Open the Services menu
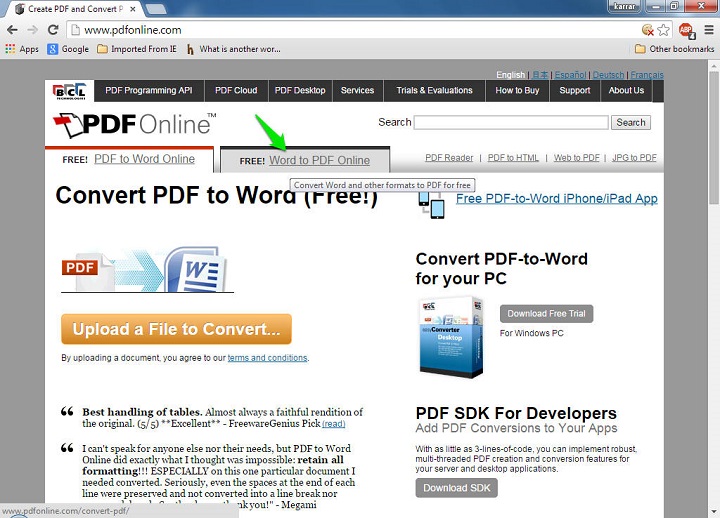 point(357,90)
